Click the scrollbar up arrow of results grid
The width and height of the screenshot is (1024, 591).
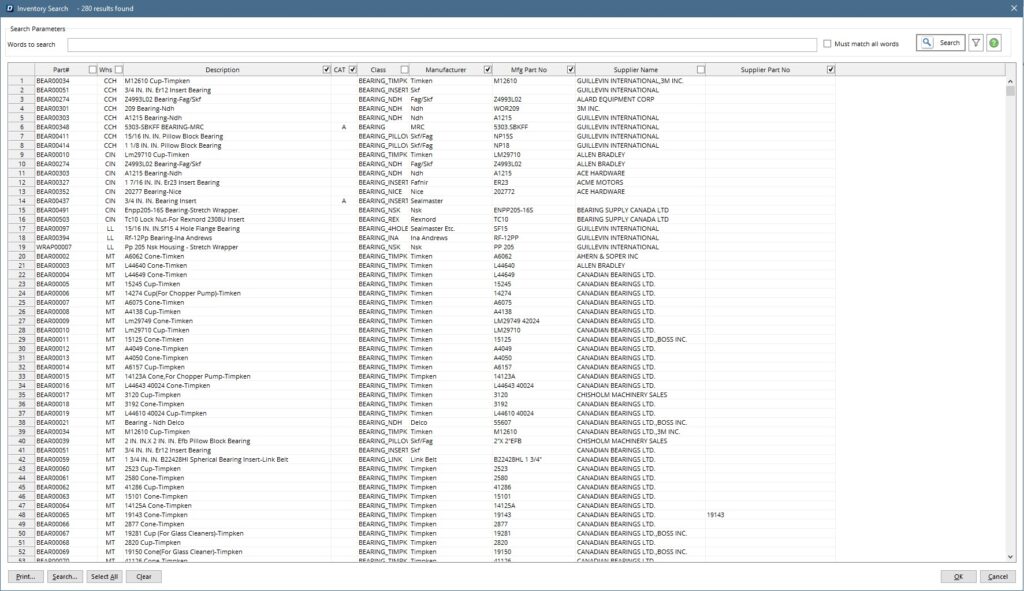click(x=1010, y=80)
